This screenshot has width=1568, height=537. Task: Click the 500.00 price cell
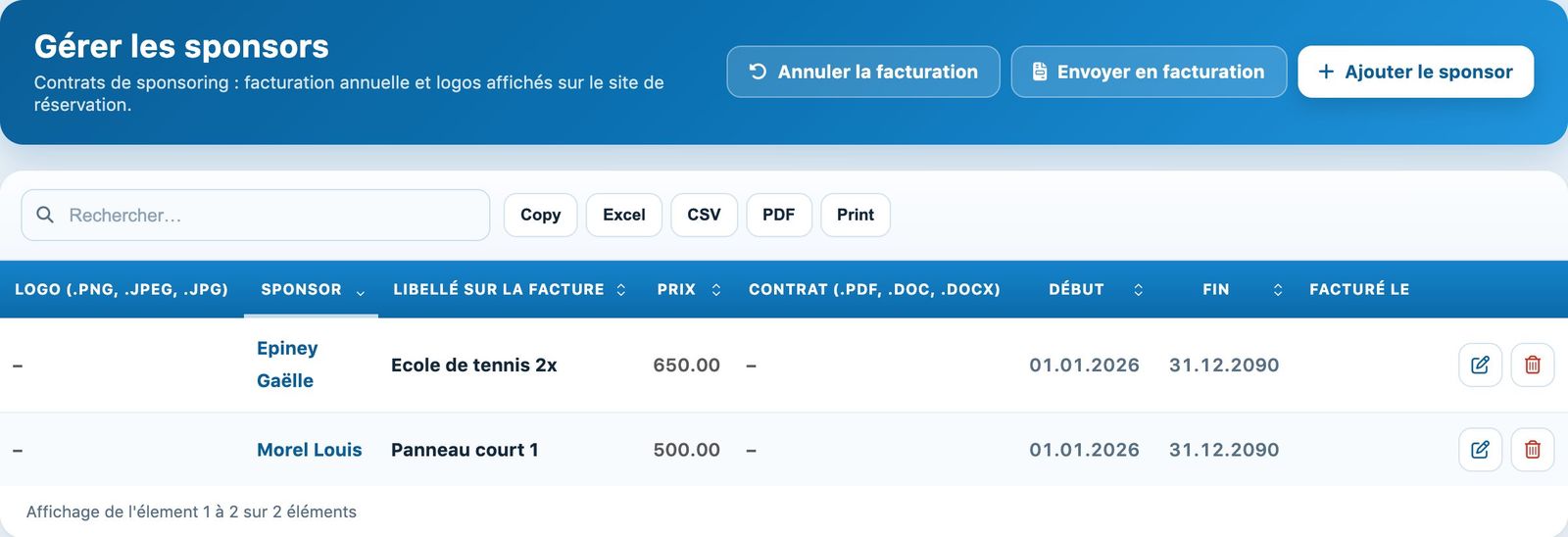[x=687, y=450]
